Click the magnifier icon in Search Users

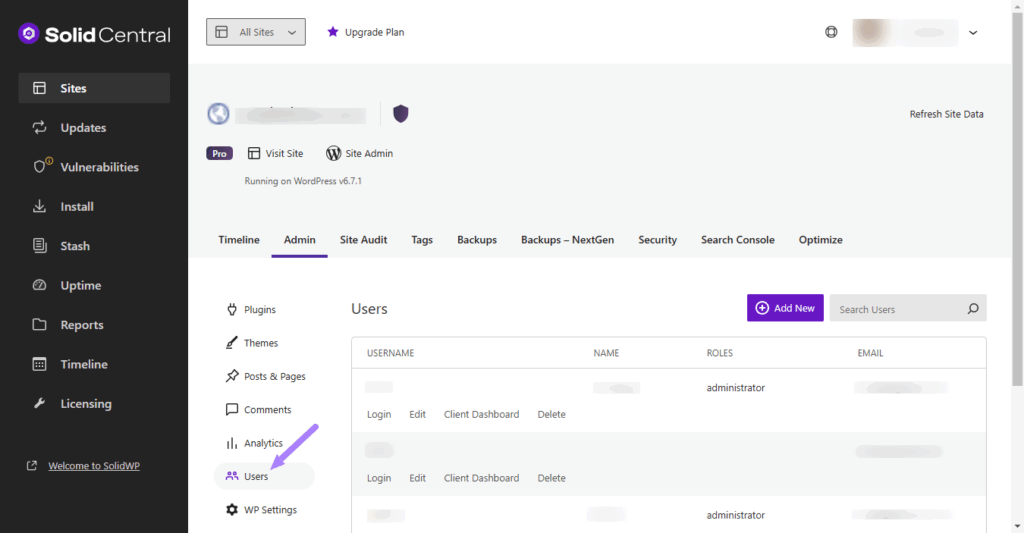(x=972, y=309)
